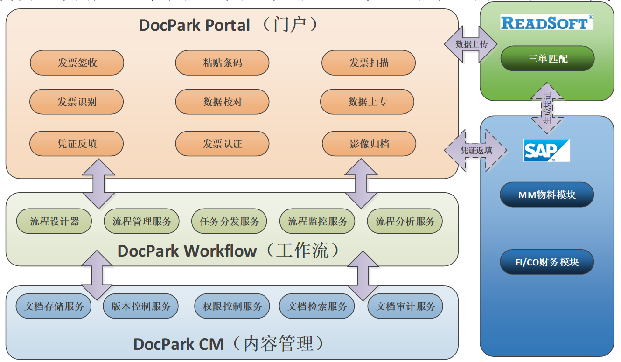Click the 任务分发服务 pill
Viewport: 621px width, 362px height.
(x=229, y=221)
